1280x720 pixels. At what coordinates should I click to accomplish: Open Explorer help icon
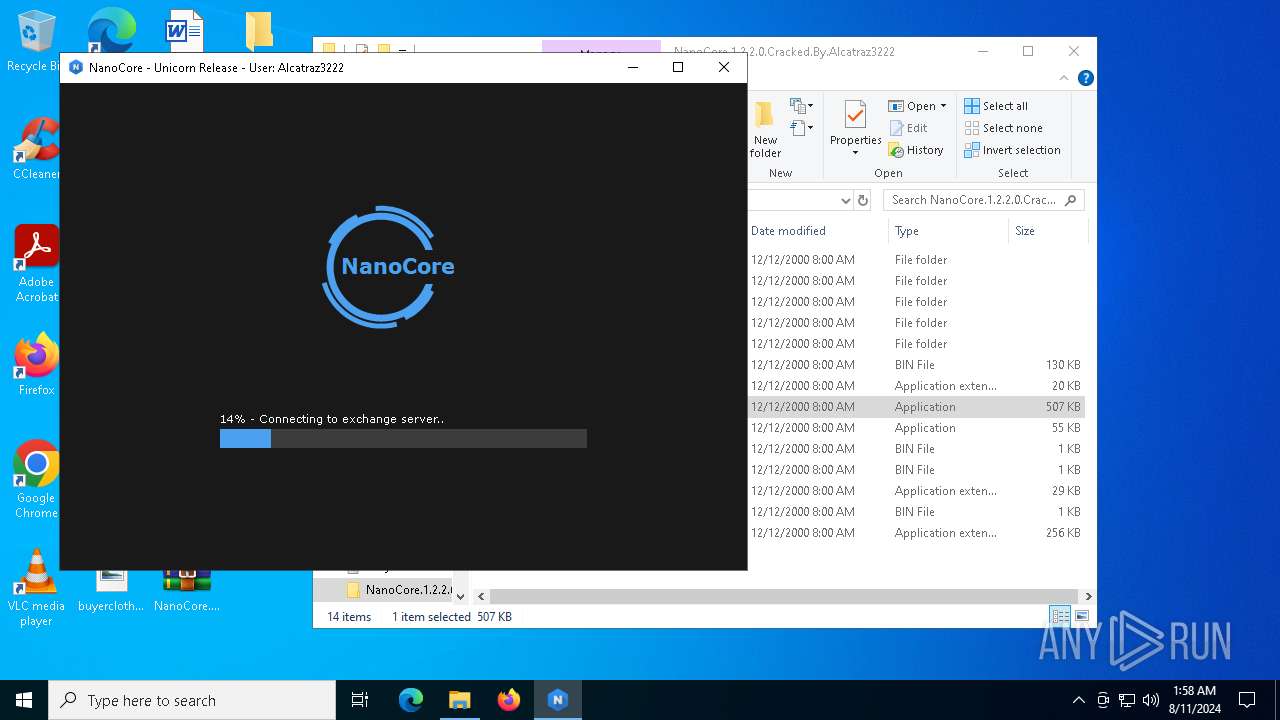[x=1085, y=78]
